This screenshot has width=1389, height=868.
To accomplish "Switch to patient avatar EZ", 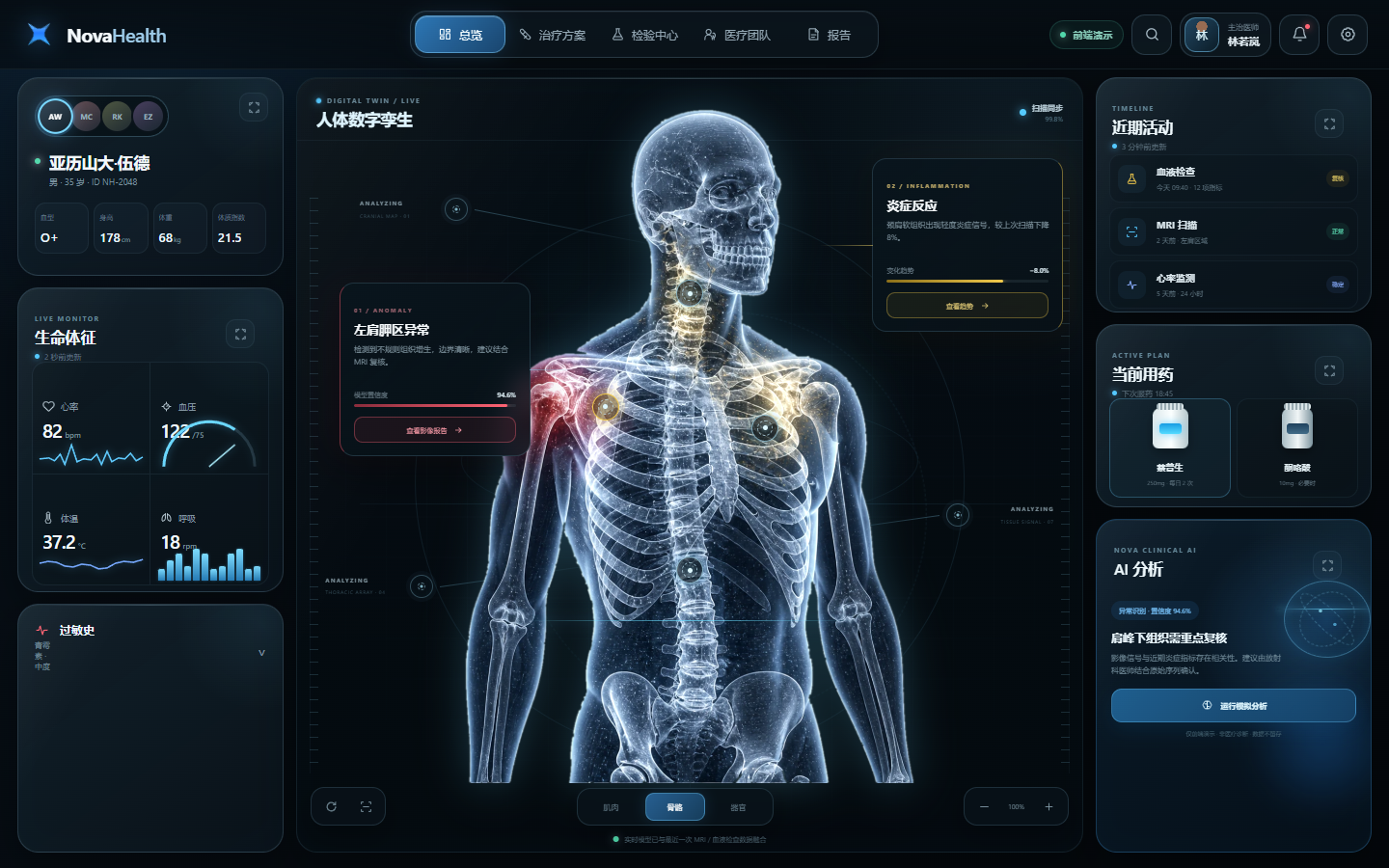I will [x=149, y=117].
